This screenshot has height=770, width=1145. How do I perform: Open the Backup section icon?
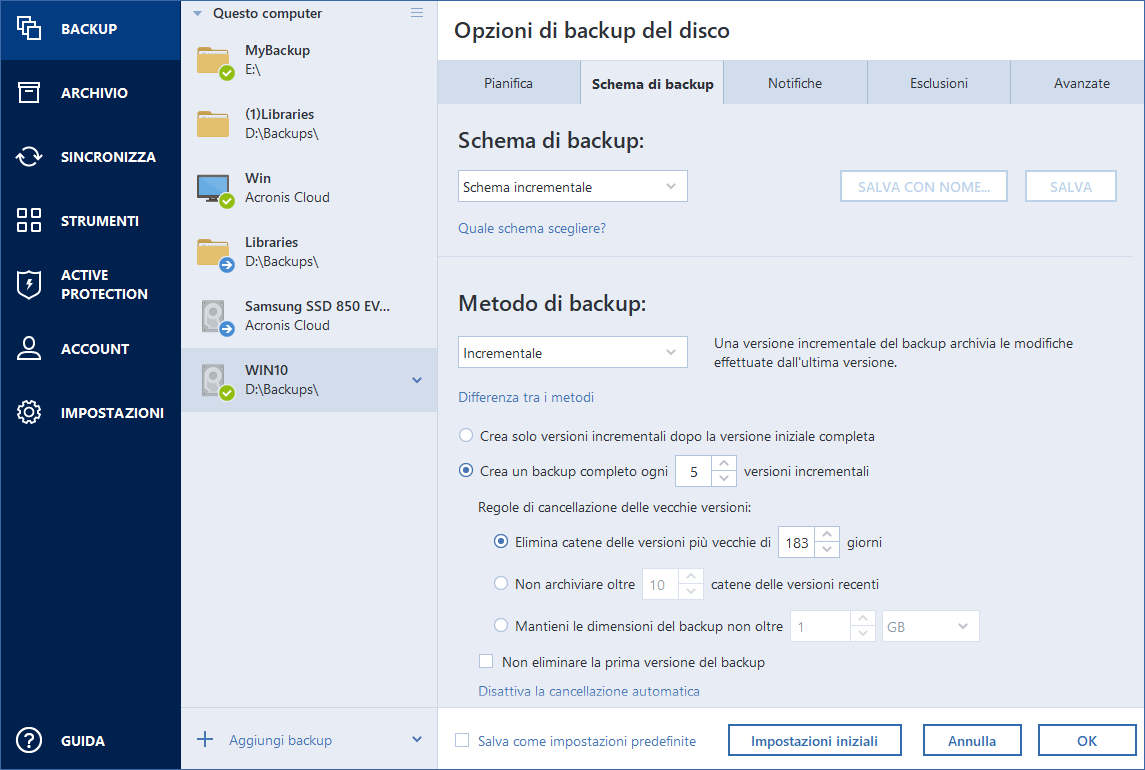(30, 28)
